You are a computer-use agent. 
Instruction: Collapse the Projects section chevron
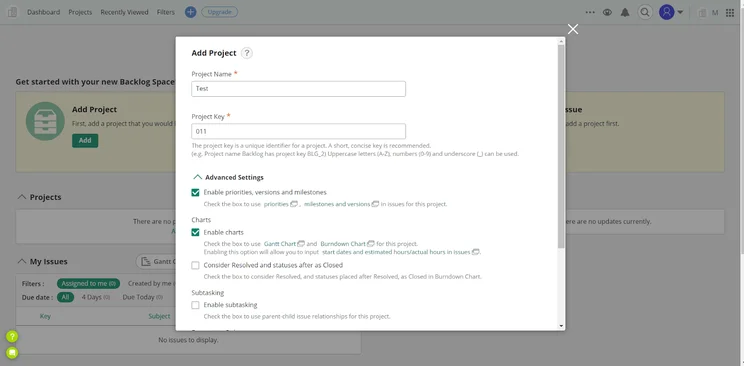coord(22,197)
